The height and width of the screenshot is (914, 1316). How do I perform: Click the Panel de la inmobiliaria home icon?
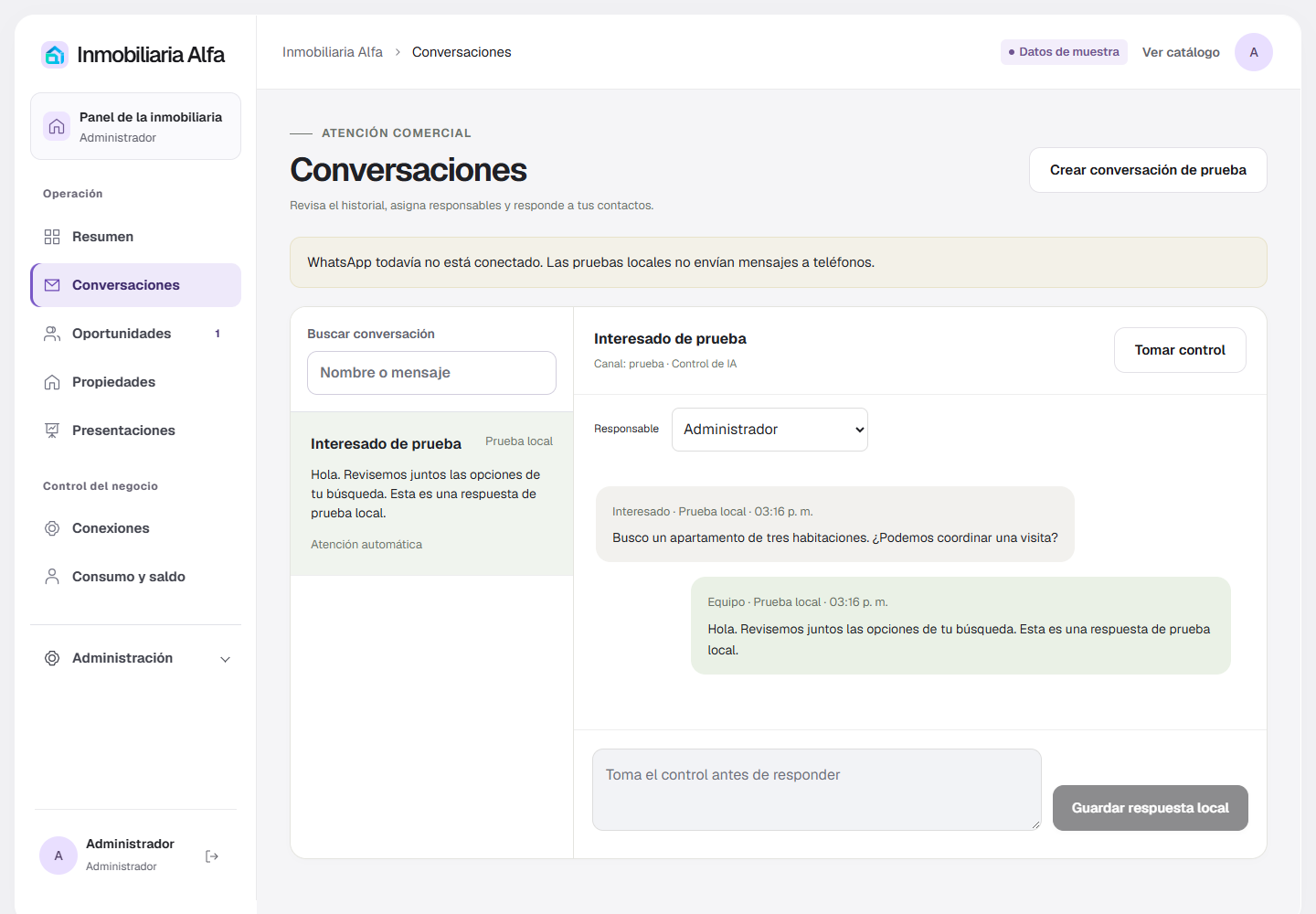57,126
